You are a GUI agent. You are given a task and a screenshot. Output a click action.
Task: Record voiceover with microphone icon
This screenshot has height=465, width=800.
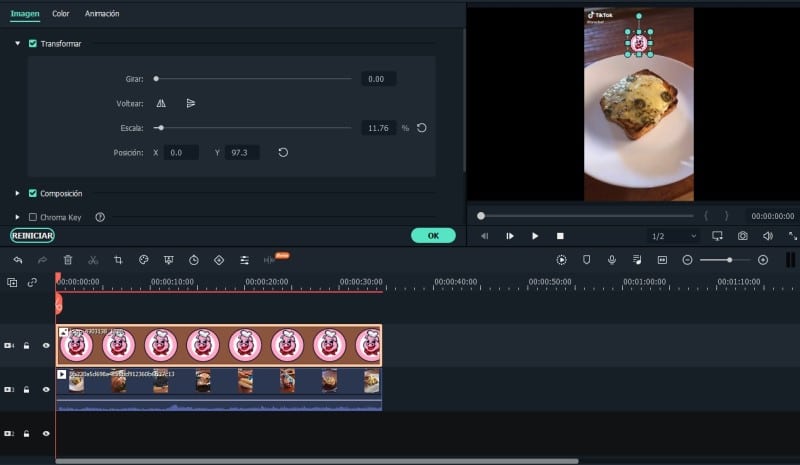pyautogui.click(x=612, y=260)
